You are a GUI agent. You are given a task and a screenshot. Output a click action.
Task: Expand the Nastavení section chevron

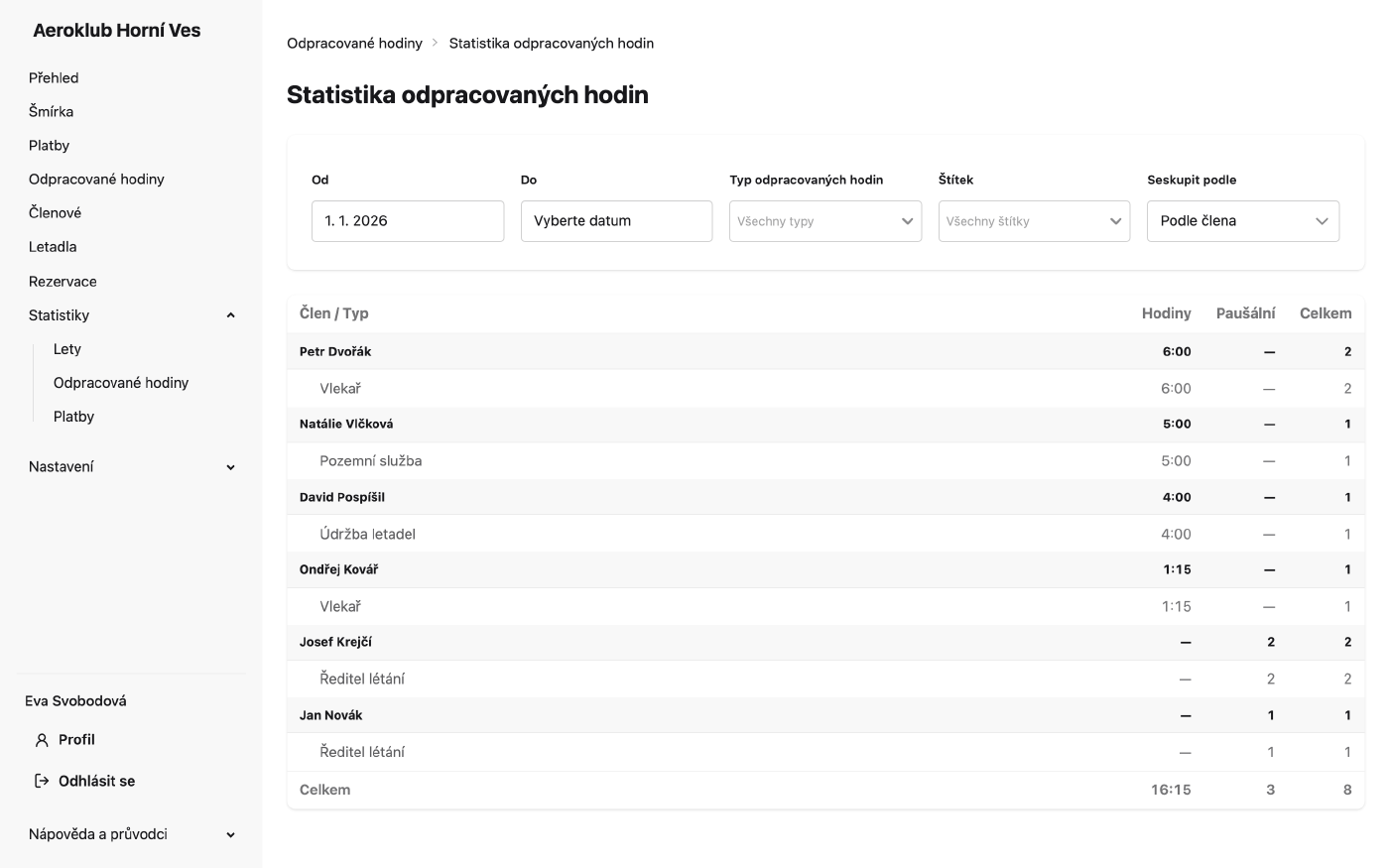(230, 467)
